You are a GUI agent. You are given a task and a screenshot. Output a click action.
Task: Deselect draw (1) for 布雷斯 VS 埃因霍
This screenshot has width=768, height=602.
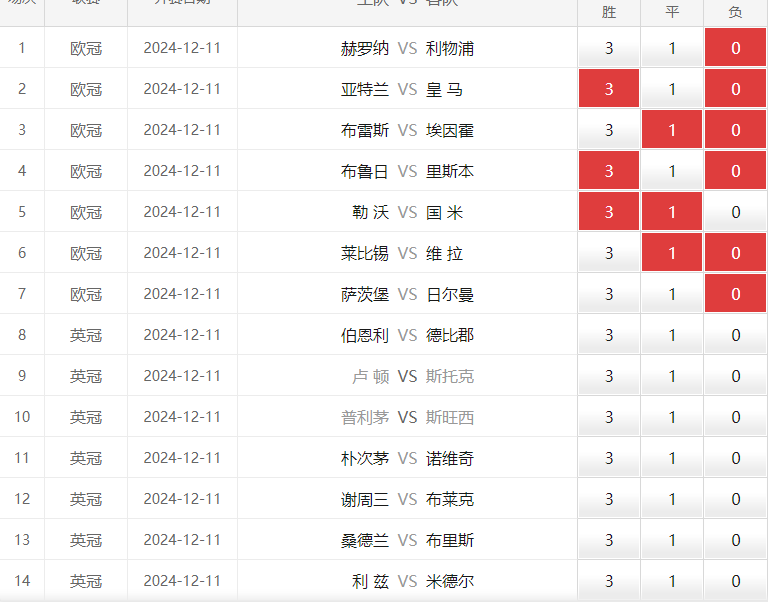(x=672, y=130)
